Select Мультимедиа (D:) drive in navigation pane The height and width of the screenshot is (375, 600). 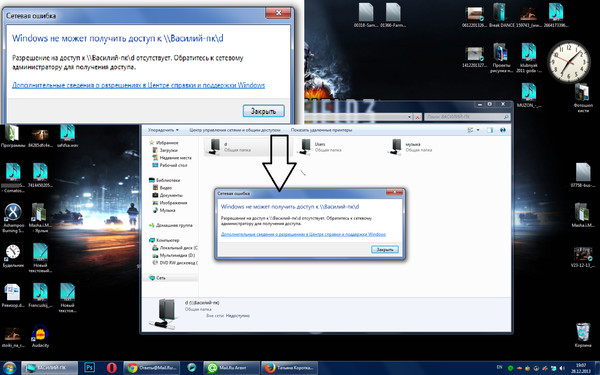click(174, 255)
